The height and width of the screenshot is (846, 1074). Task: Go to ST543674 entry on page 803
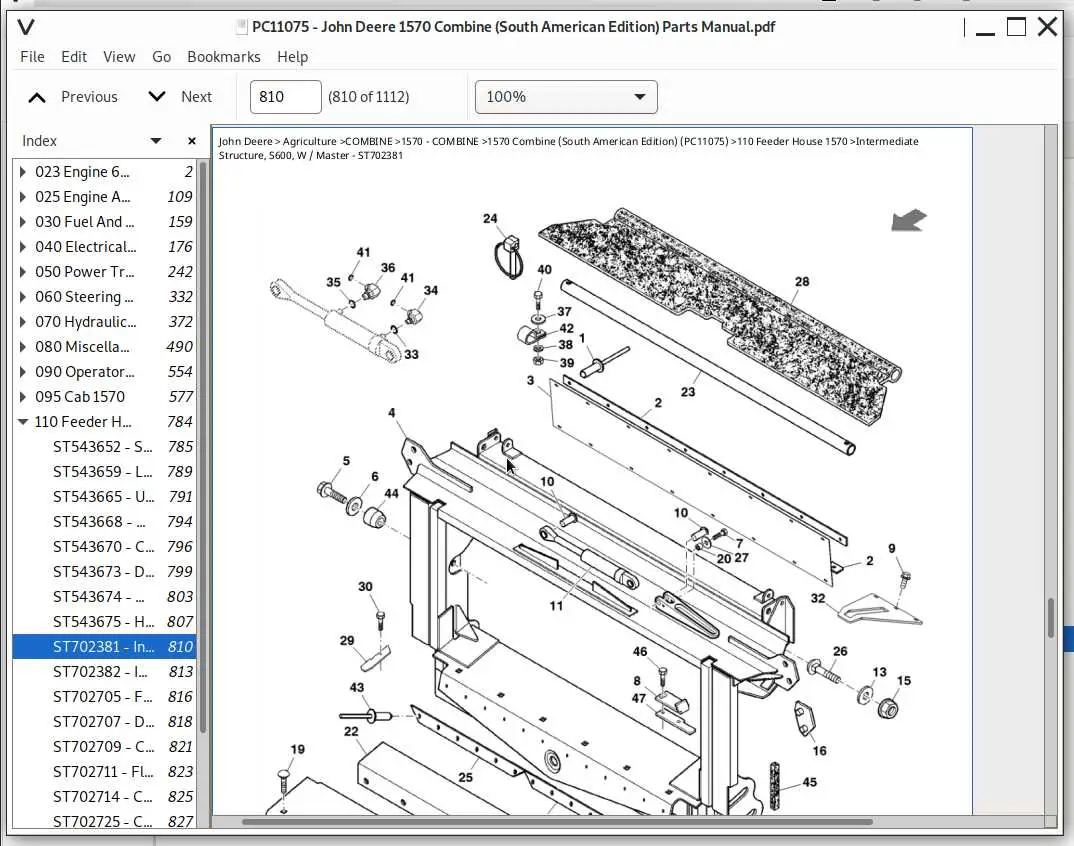(104, 597)
